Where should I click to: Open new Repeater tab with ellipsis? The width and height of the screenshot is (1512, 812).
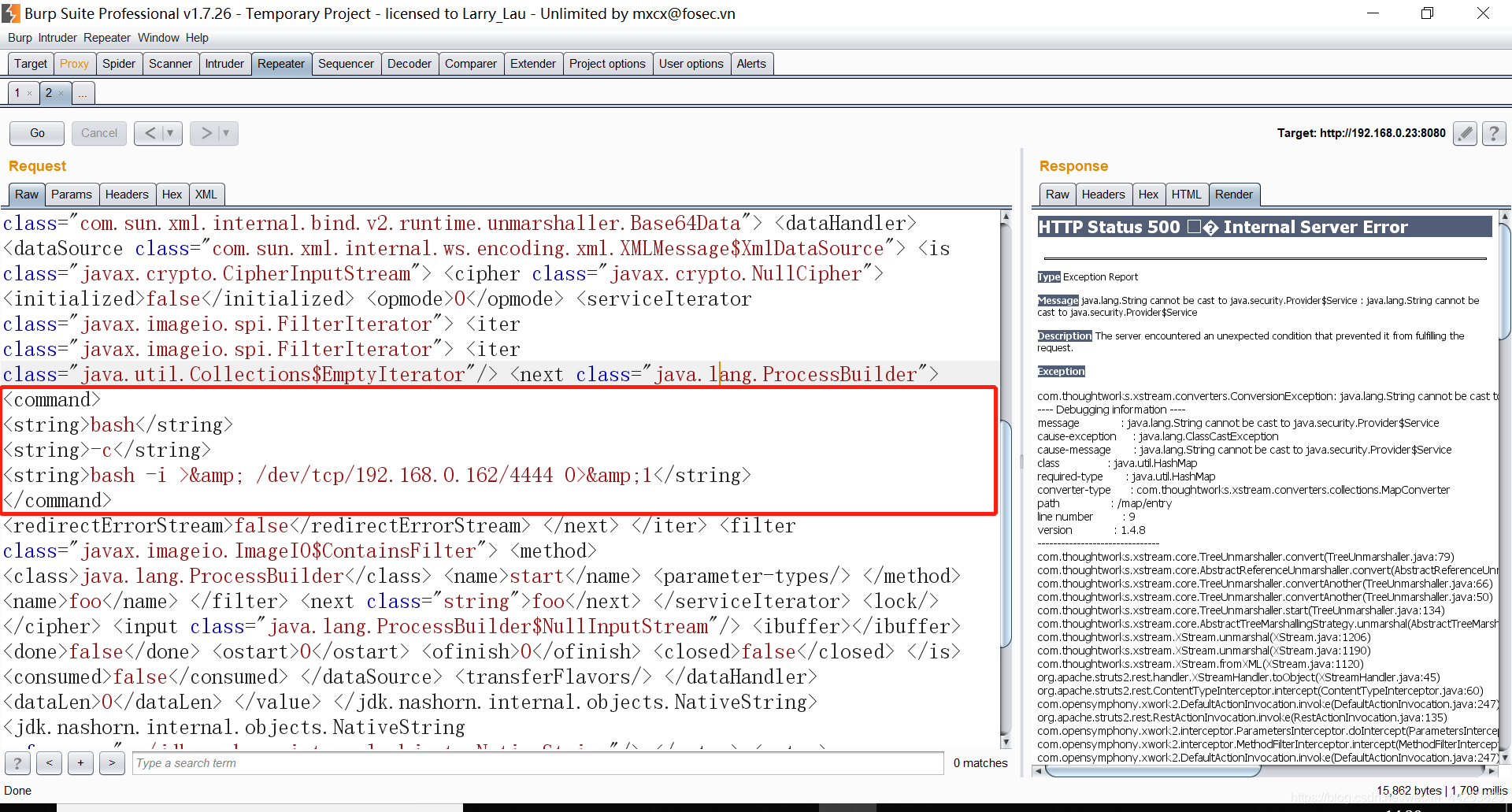click(83, 94)
